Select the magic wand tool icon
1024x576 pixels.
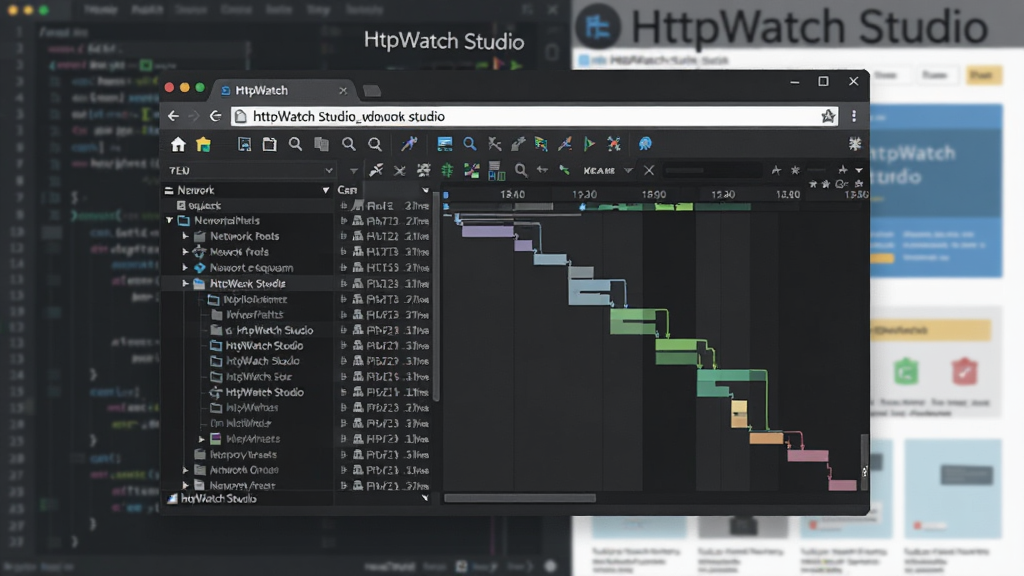click(x=409, y=144)
